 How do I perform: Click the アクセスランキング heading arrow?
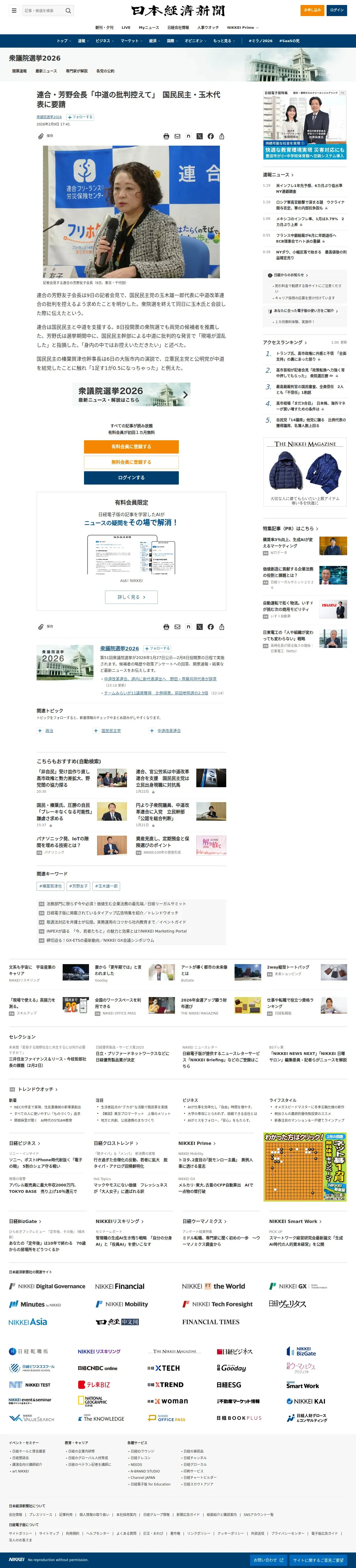[306, 343]
